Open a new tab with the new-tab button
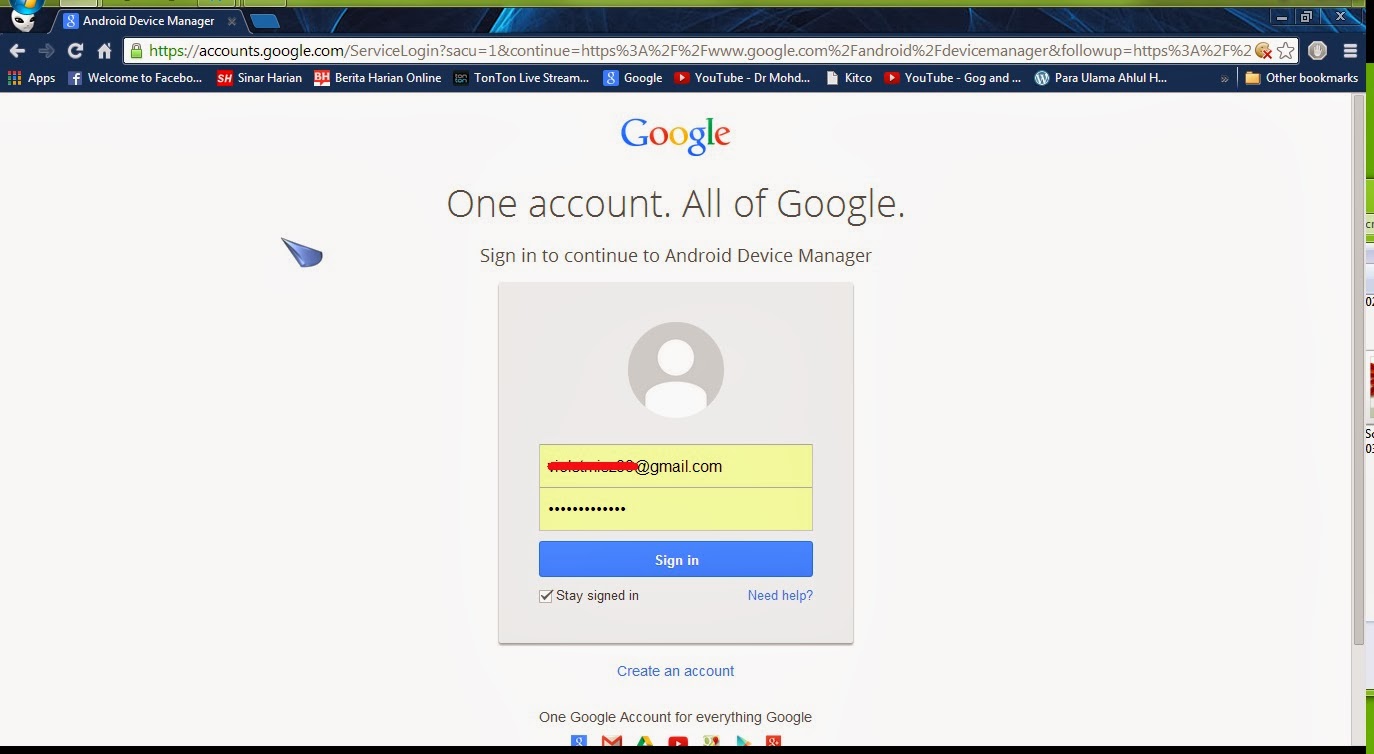The image size is (1374, 754). pyautogui.click(x=264, y=21)
